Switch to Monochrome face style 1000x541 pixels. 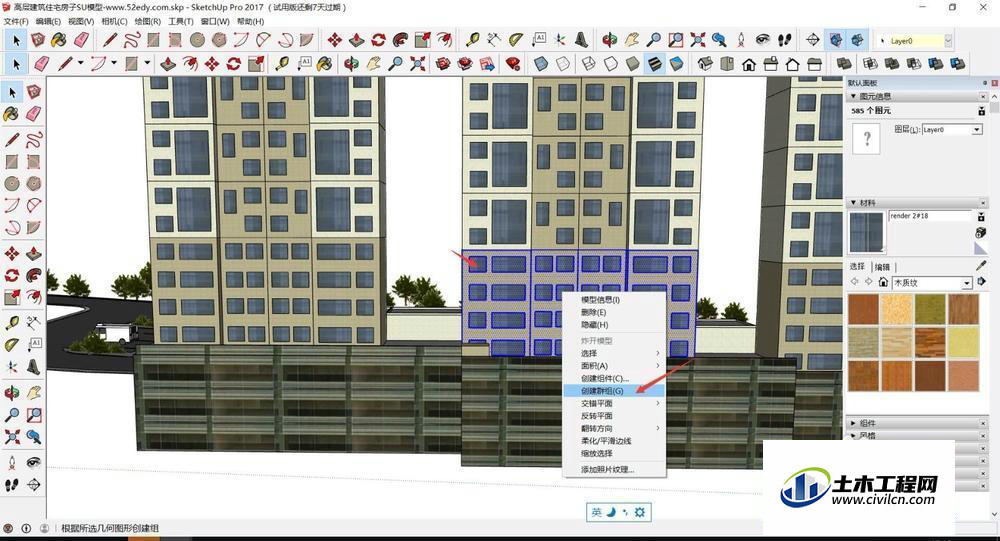tap(677, 64)
